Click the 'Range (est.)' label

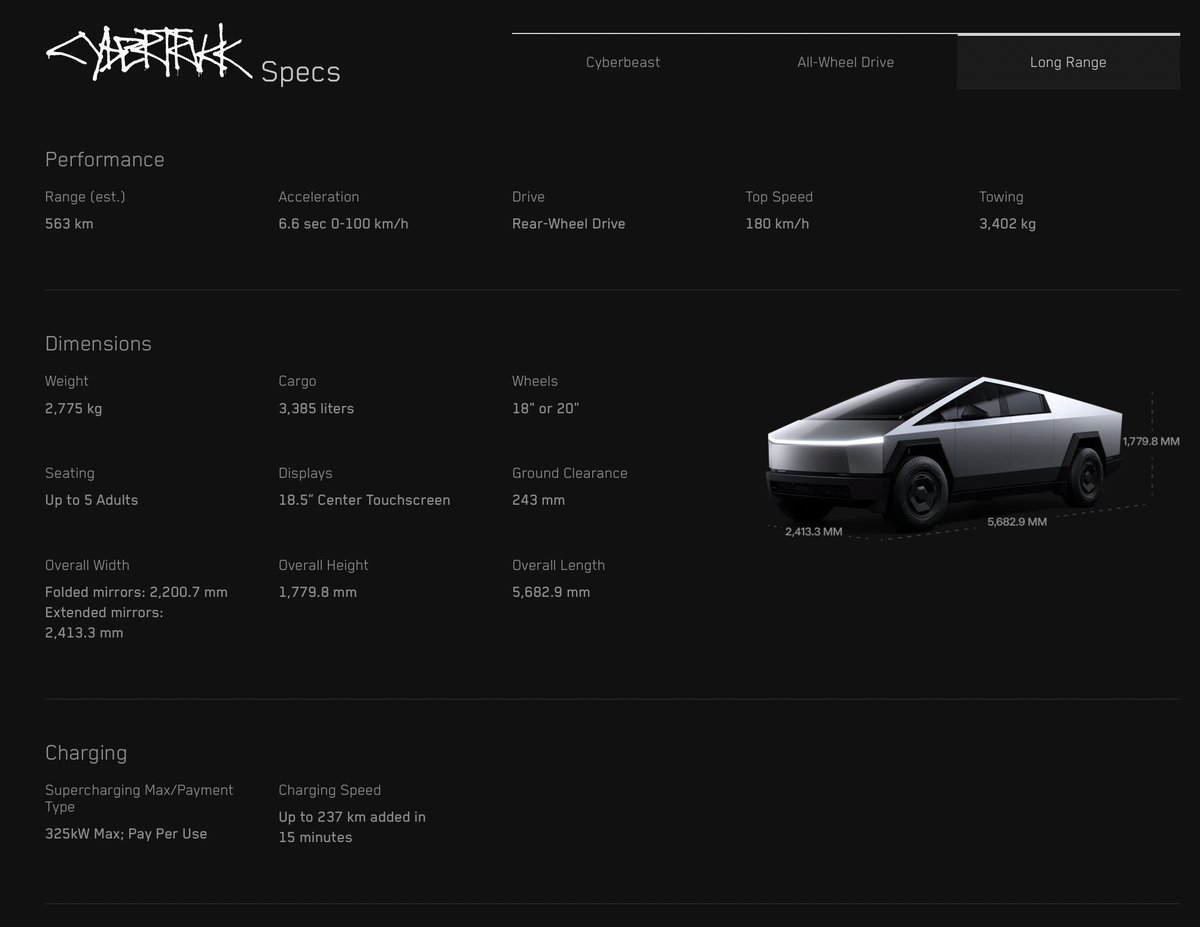85,197
